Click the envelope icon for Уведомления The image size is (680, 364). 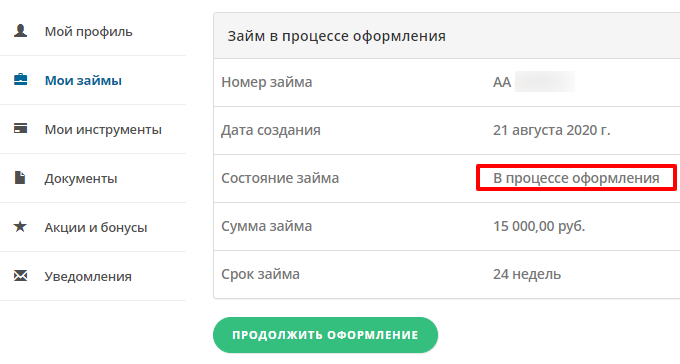point(20,275)
